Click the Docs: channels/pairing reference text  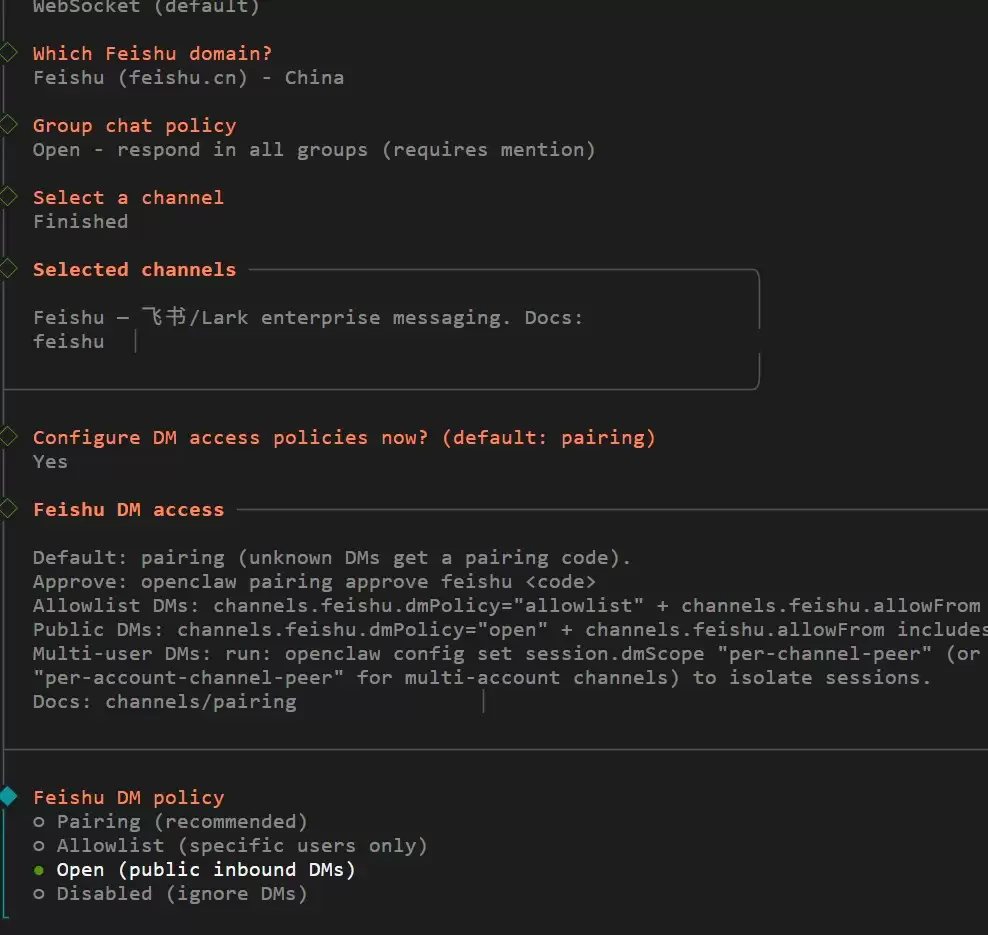[x=164, y=702]
